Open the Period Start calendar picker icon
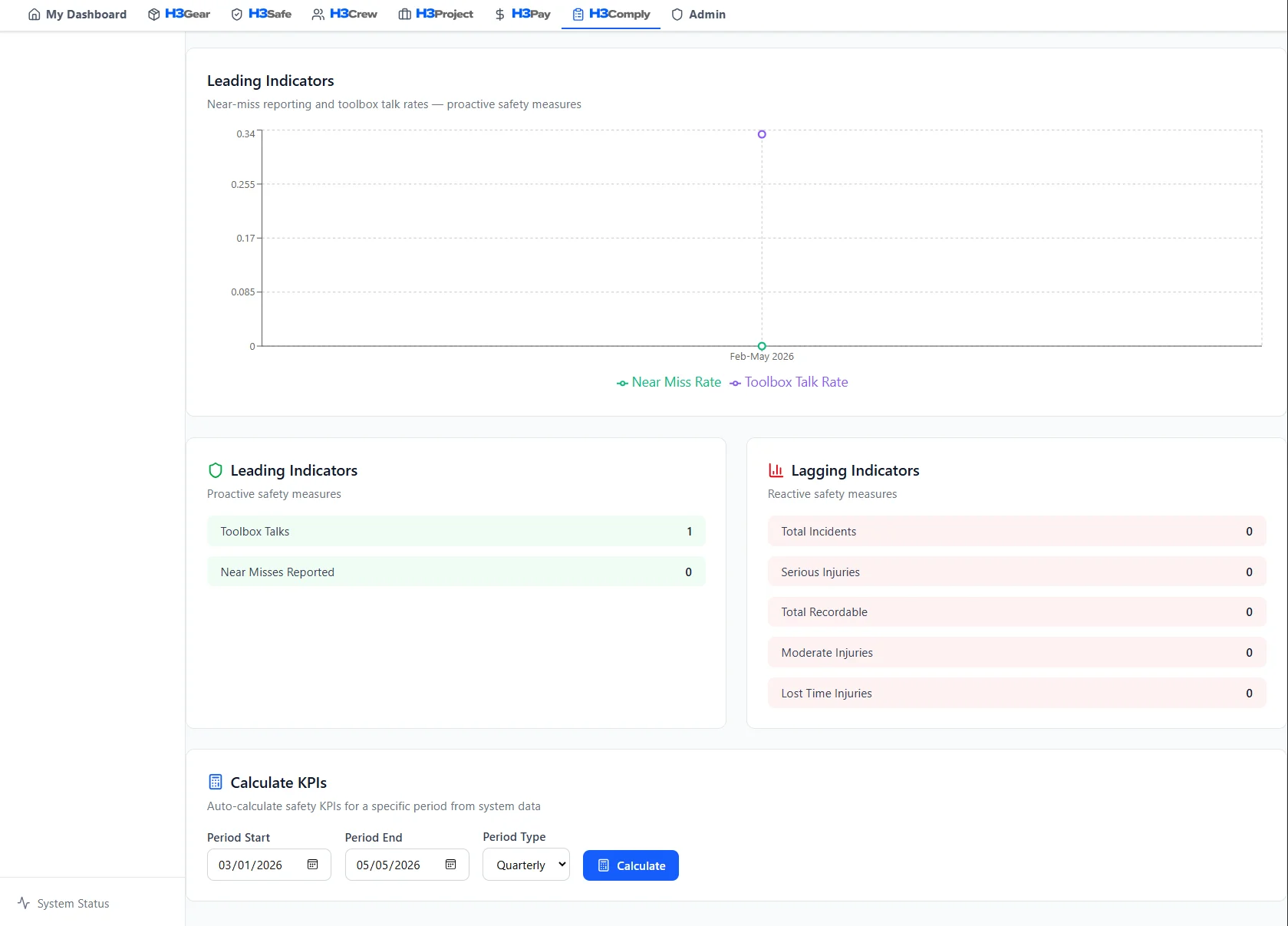The image size is (1288, 926). pos(313,865)
